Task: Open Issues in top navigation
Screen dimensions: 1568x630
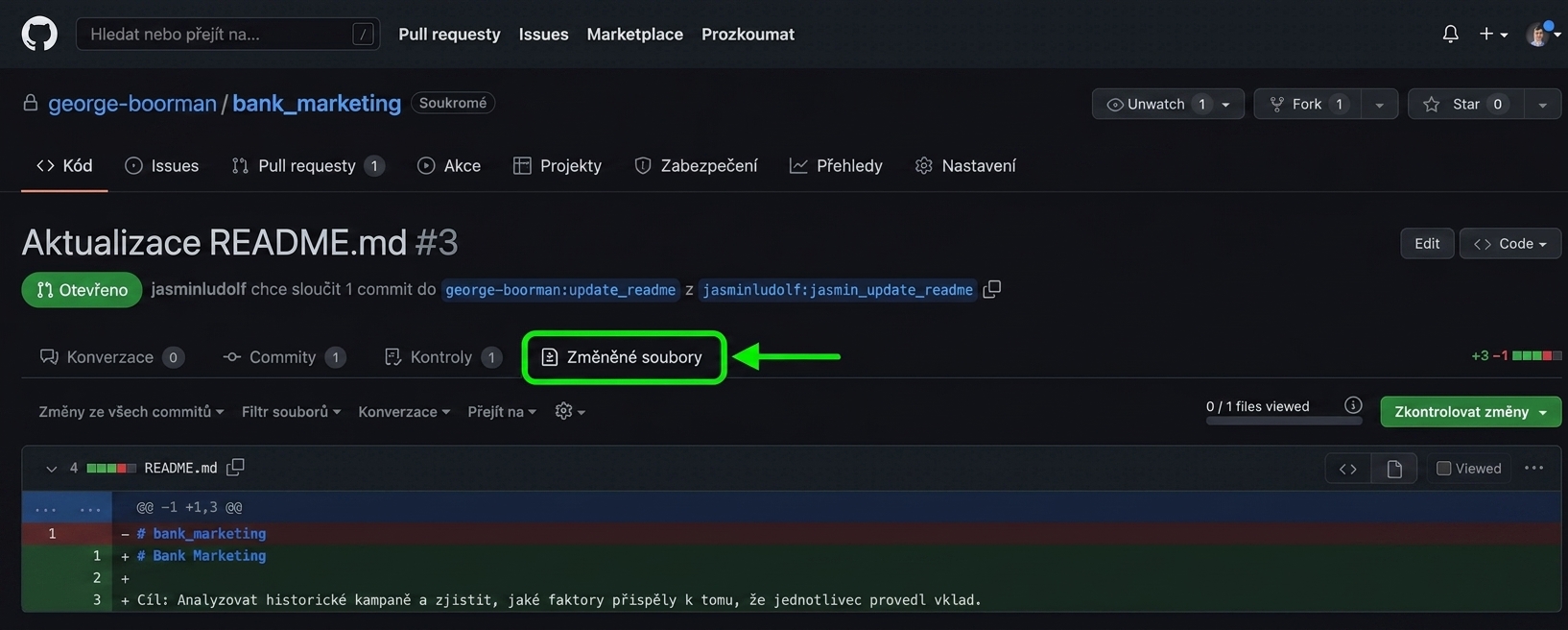Action: click(543, 34)
